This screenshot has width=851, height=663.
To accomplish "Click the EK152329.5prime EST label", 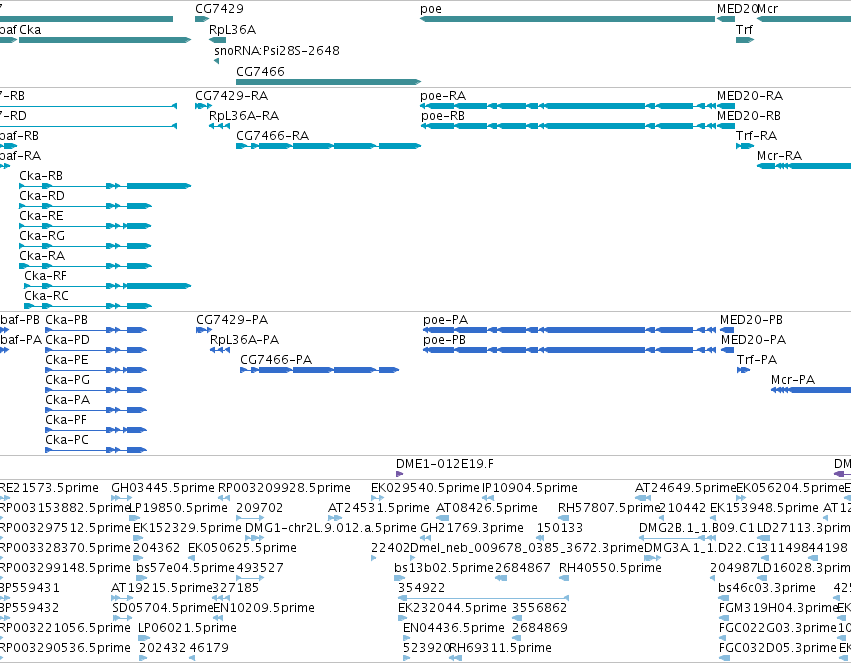I will click(x=187, y=528).
